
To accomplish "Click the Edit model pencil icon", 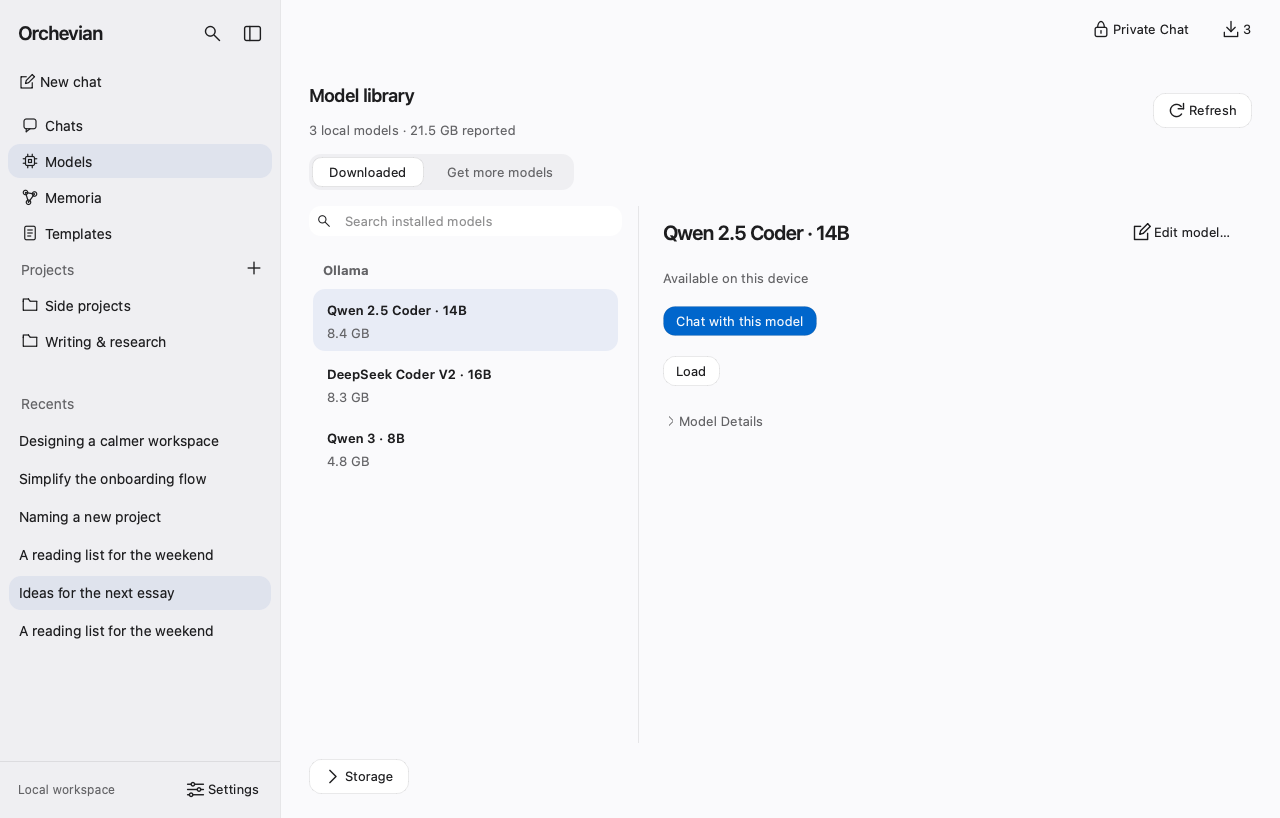I will (x=1141, y=232).
